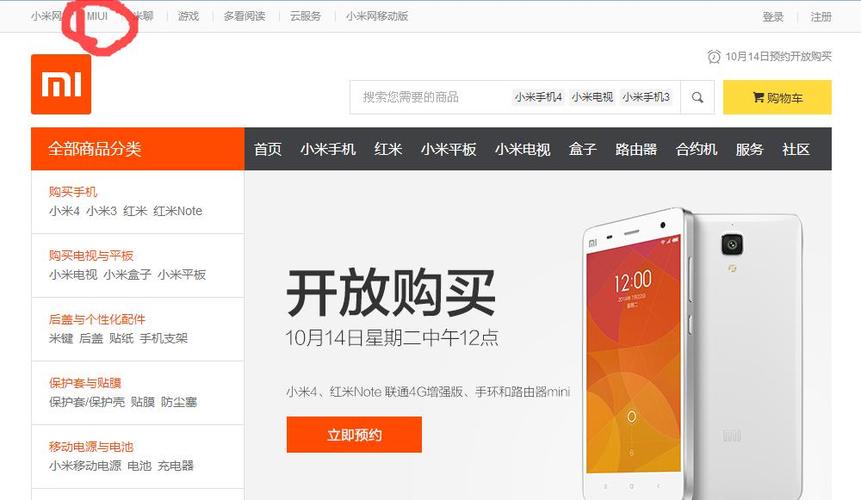861x500 pixels.
Task: Go to the 路由器 navigation item
Action: click(x=636, y=149)
